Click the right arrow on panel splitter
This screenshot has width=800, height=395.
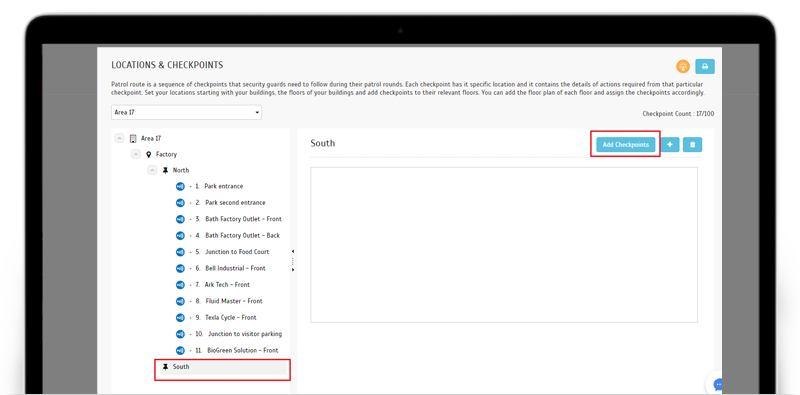pyautogui.click(x=293, y=269)
